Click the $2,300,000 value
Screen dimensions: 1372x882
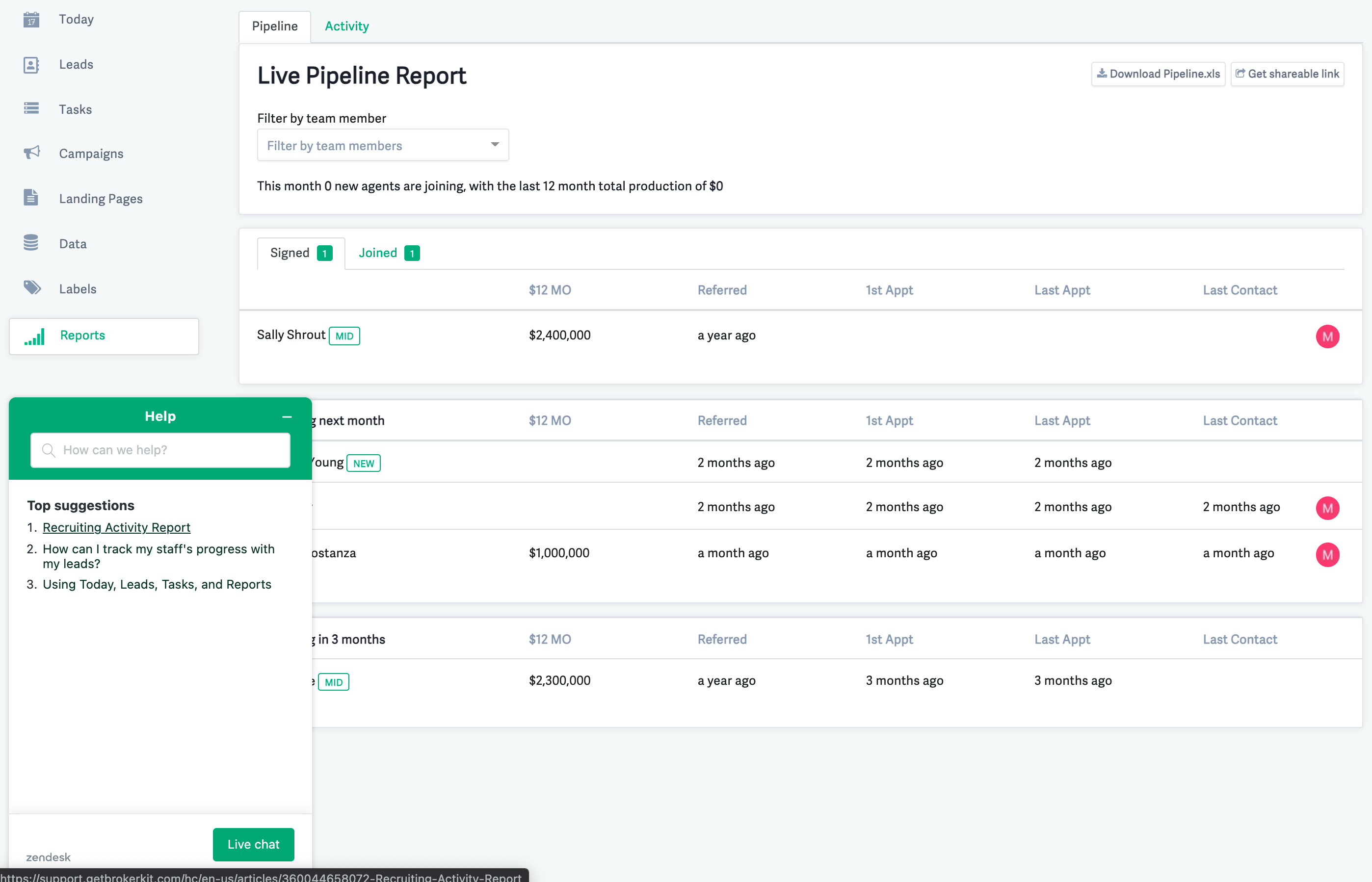tap(559, 680)
